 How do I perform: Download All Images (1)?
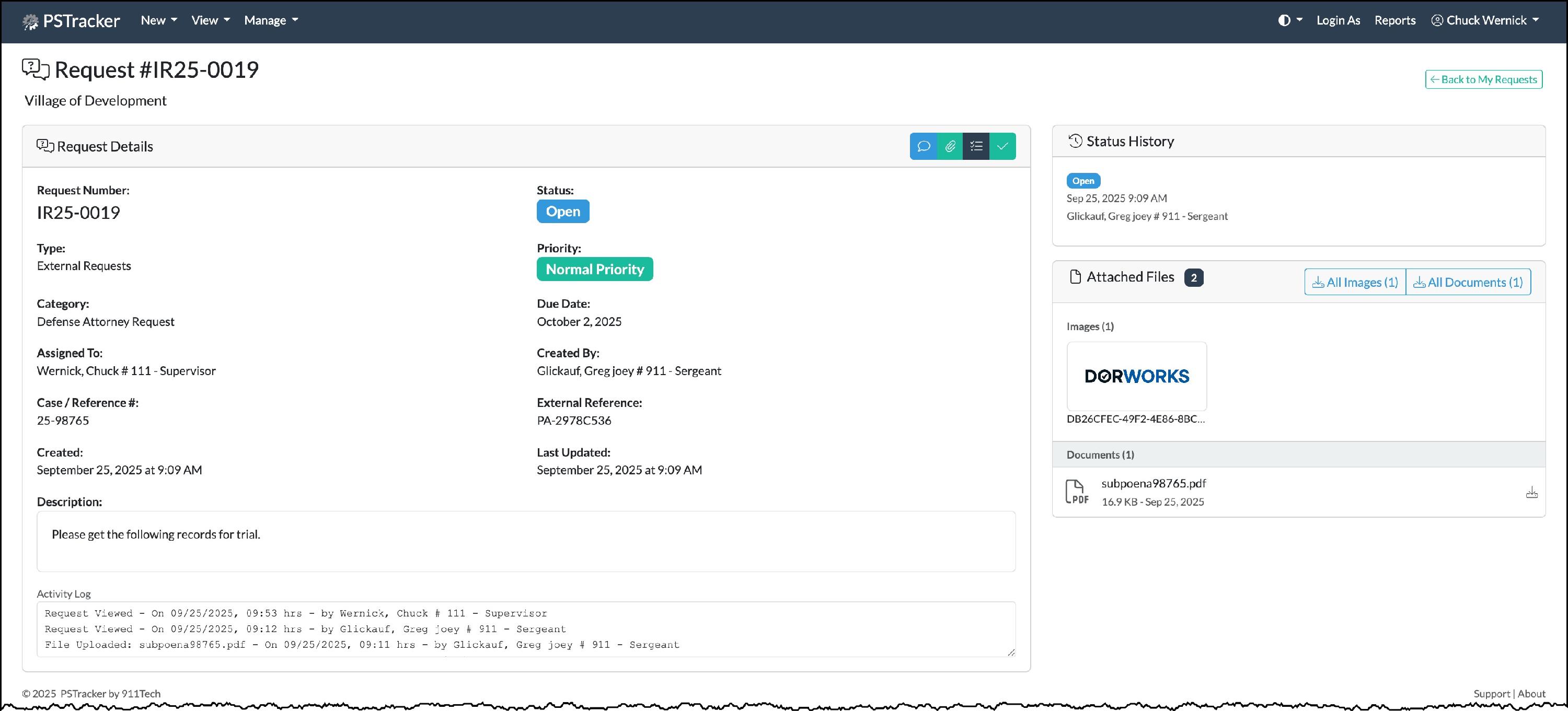coord(1355,282)
